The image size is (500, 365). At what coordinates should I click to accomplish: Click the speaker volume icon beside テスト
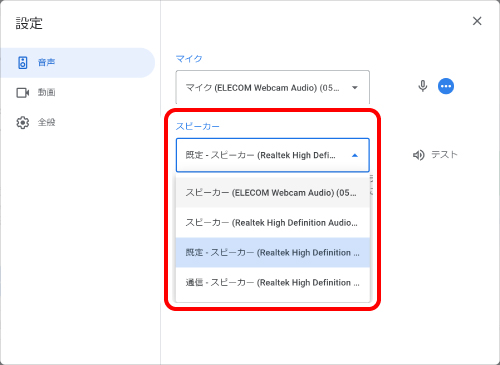(x=419, y=155)
